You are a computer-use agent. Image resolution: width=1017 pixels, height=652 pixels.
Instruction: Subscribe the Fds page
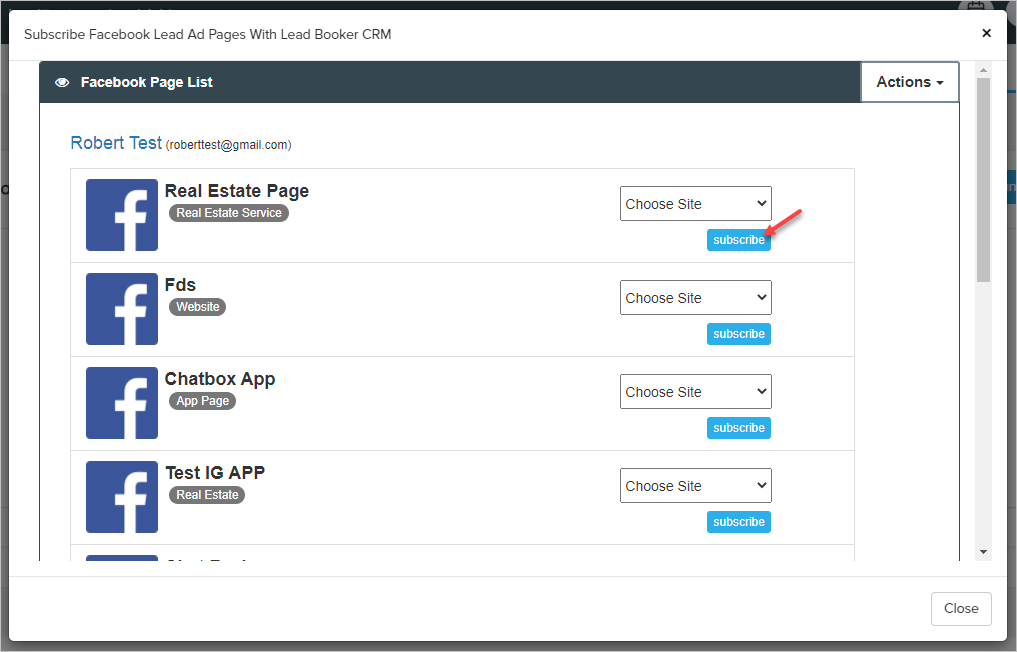click(739, 334)
